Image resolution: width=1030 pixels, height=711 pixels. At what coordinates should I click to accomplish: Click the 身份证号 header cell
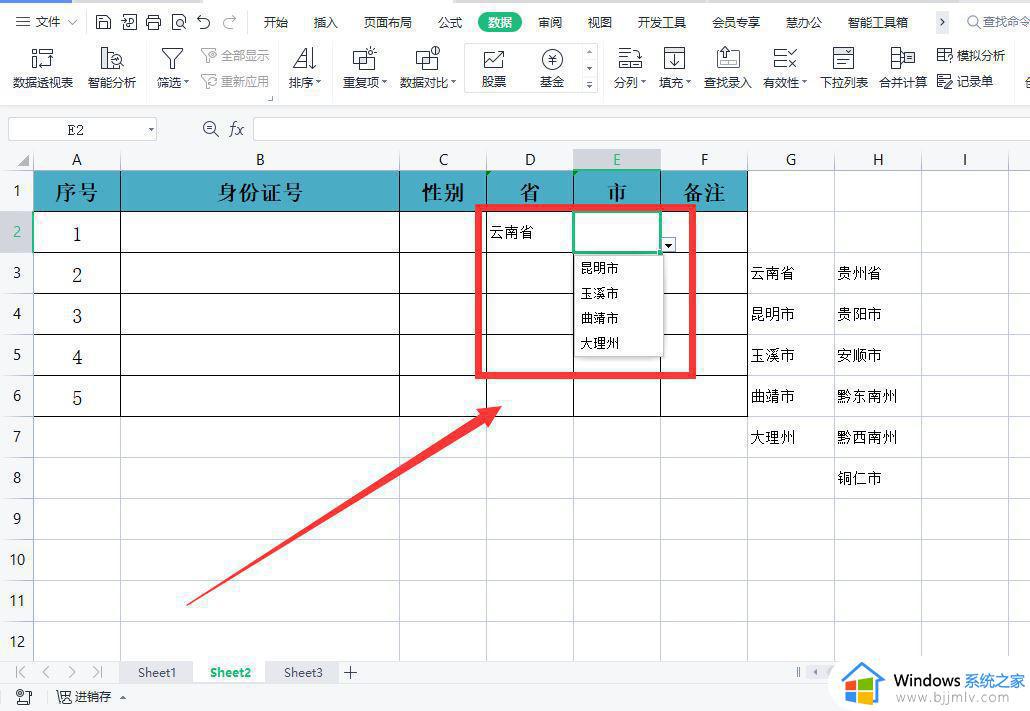260,191
